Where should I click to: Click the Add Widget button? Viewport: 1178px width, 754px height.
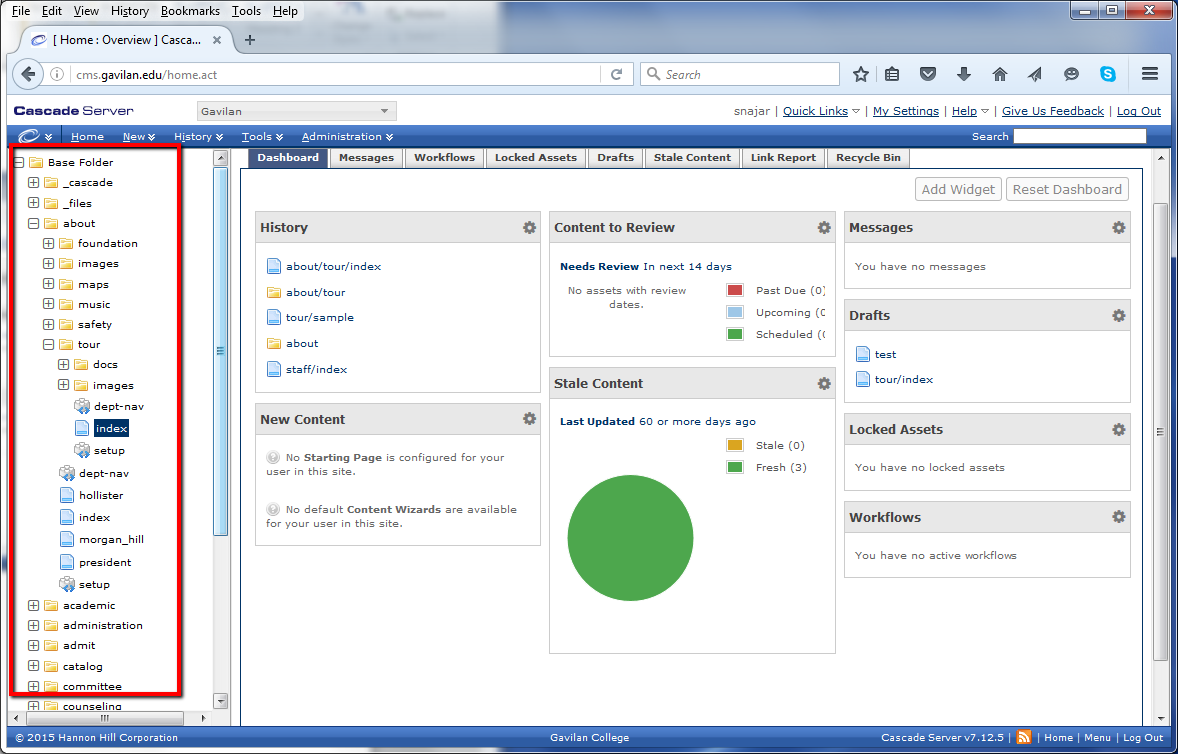coord(958,190)
